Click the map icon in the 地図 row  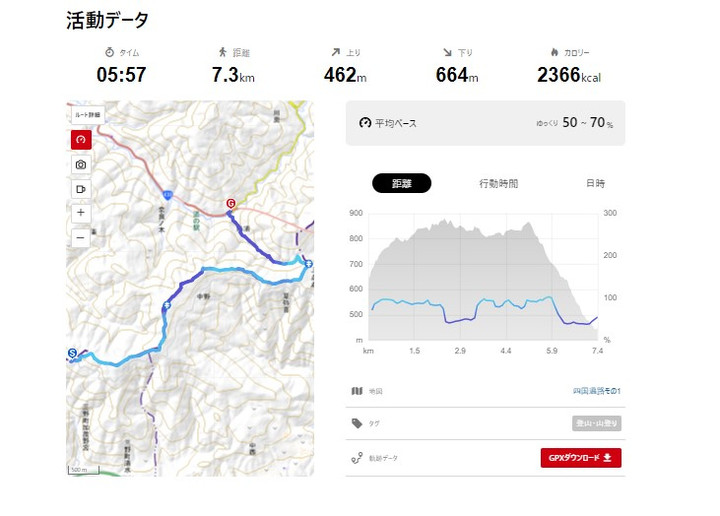click(x=357, y=391)
